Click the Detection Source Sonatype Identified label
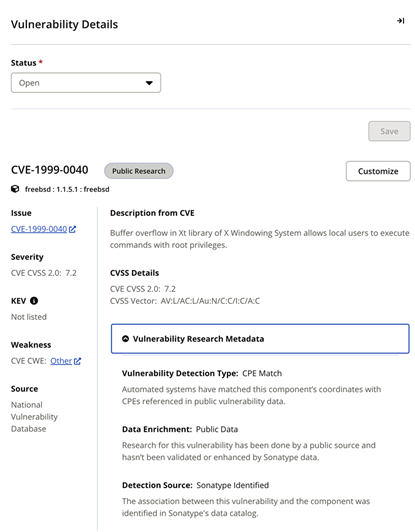 pos(195,485)
